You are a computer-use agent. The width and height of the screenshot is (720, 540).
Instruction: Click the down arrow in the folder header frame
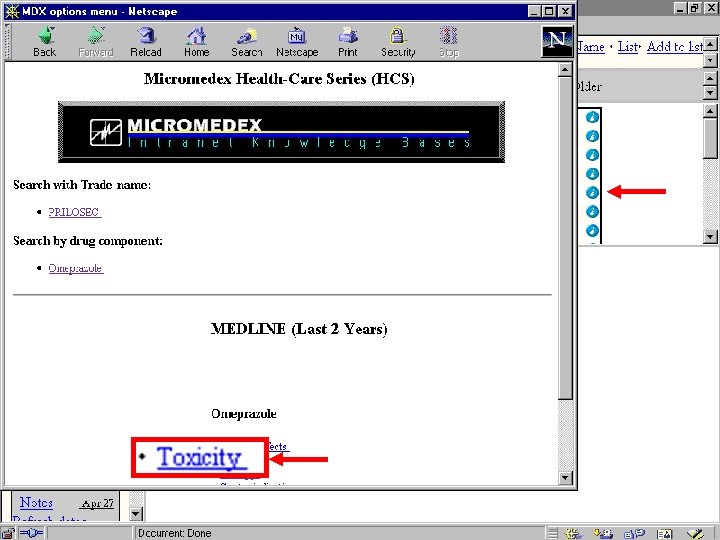tap(710, 93)
